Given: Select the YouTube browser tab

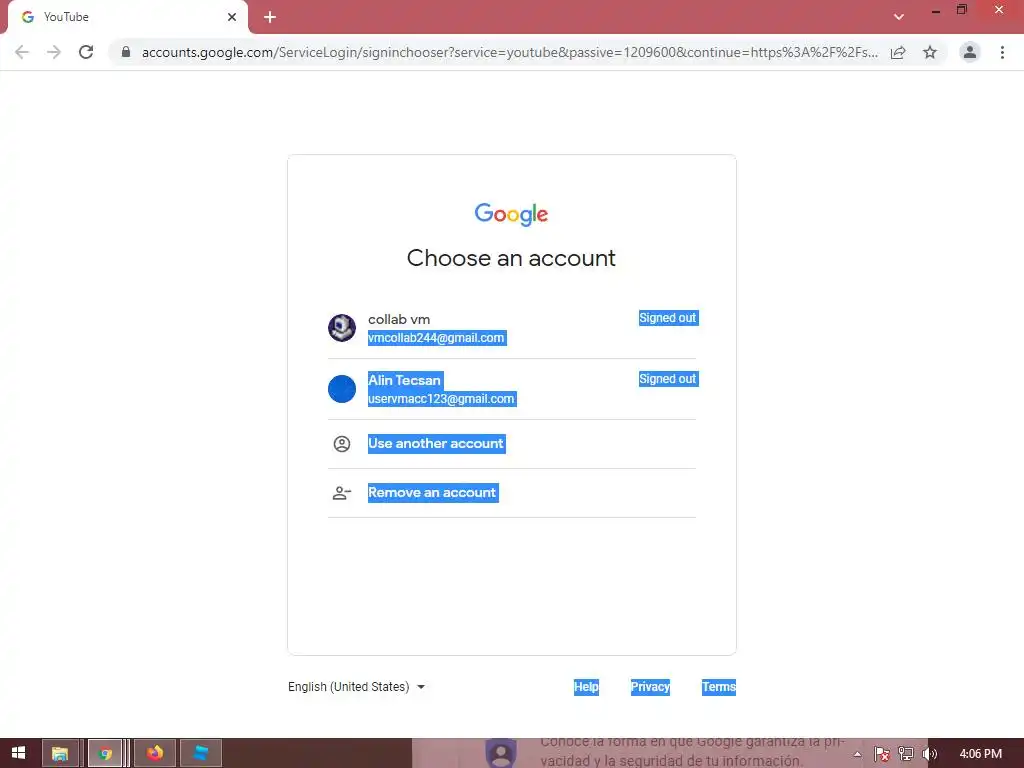Looking at the screenshot, I should (x=127, y=17).
